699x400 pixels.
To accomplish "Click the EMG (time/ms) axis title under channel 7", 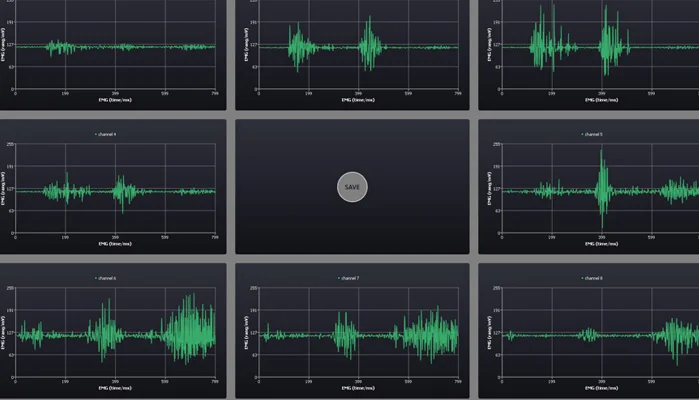I will (358, 388).
